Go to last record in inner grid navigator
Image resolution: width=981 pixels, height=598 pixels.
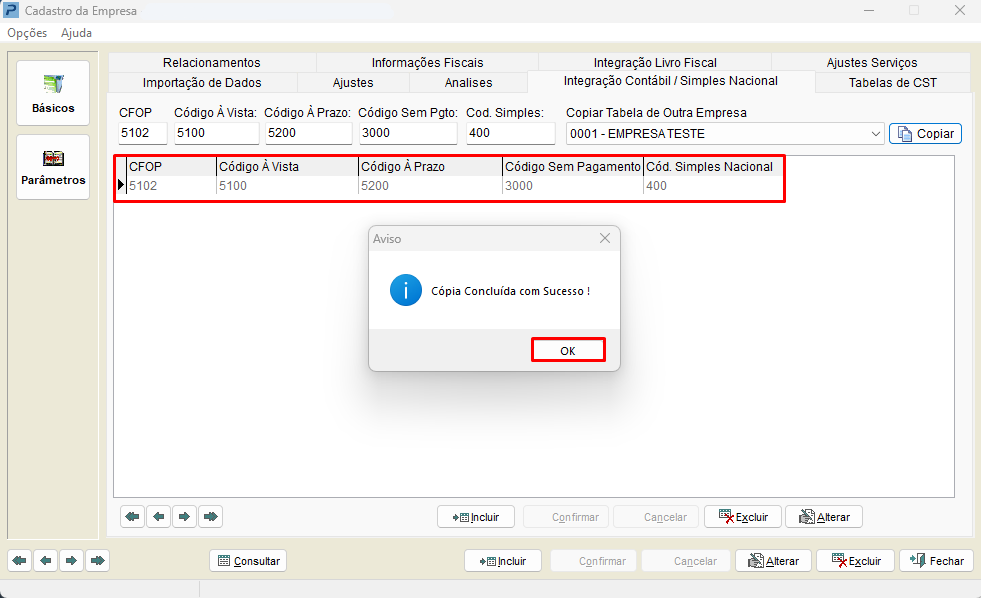(211, 517)
